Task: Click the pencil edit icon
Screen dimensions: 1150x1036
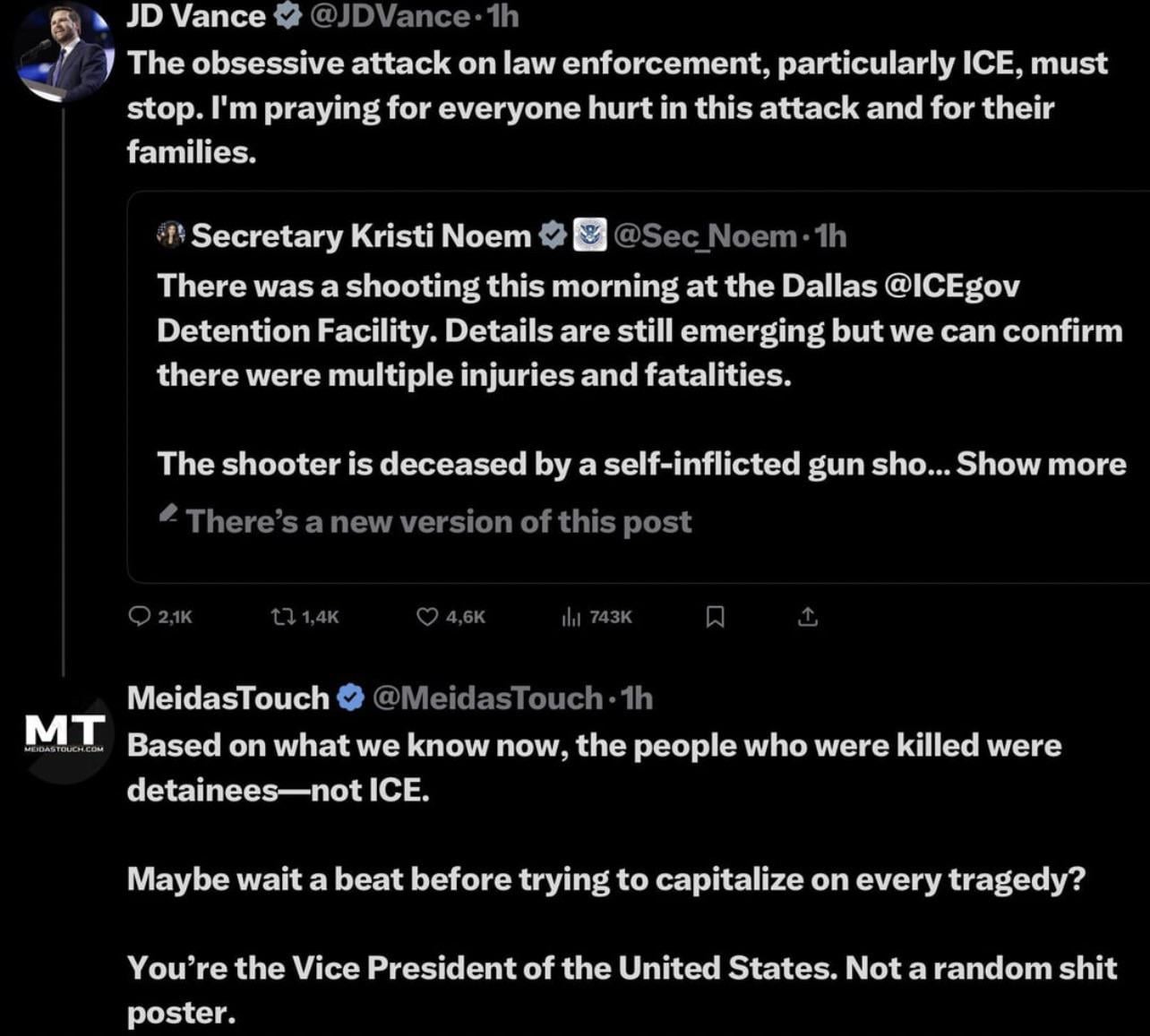Action: (167, 514)
